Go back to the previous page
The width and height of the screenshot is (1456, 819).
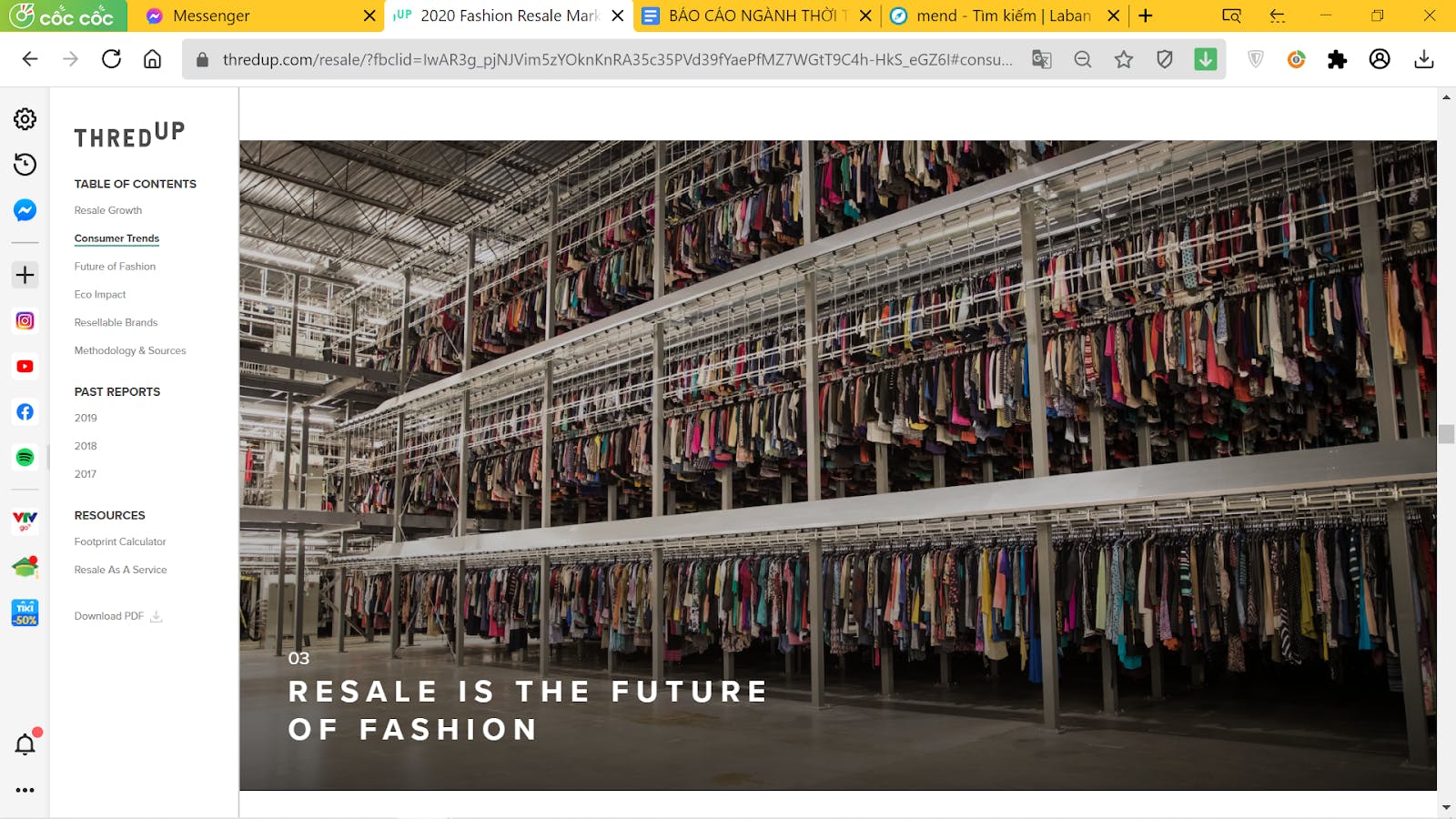30,59
